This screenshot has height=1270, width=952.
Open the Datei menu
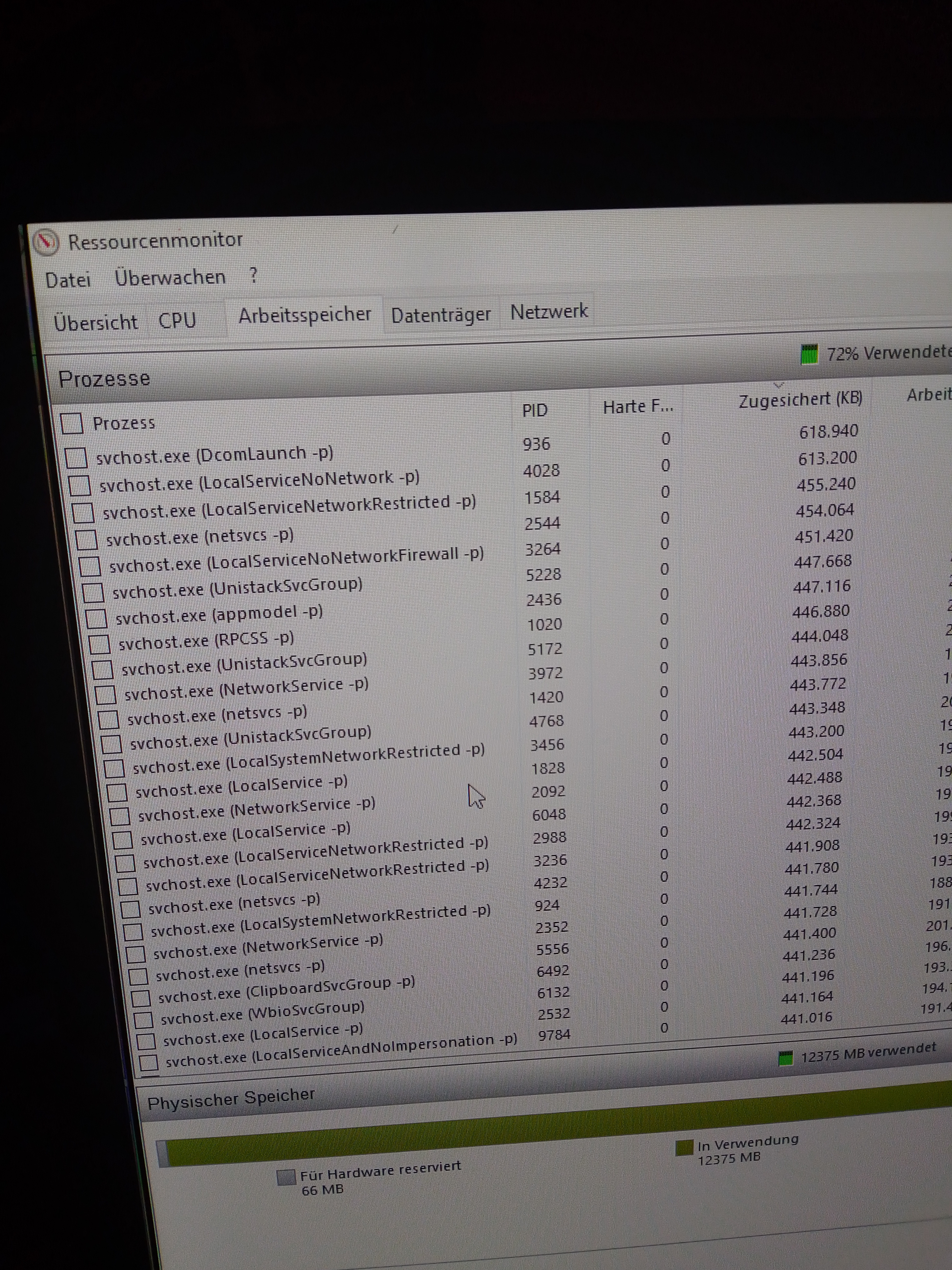pos(68,280)
